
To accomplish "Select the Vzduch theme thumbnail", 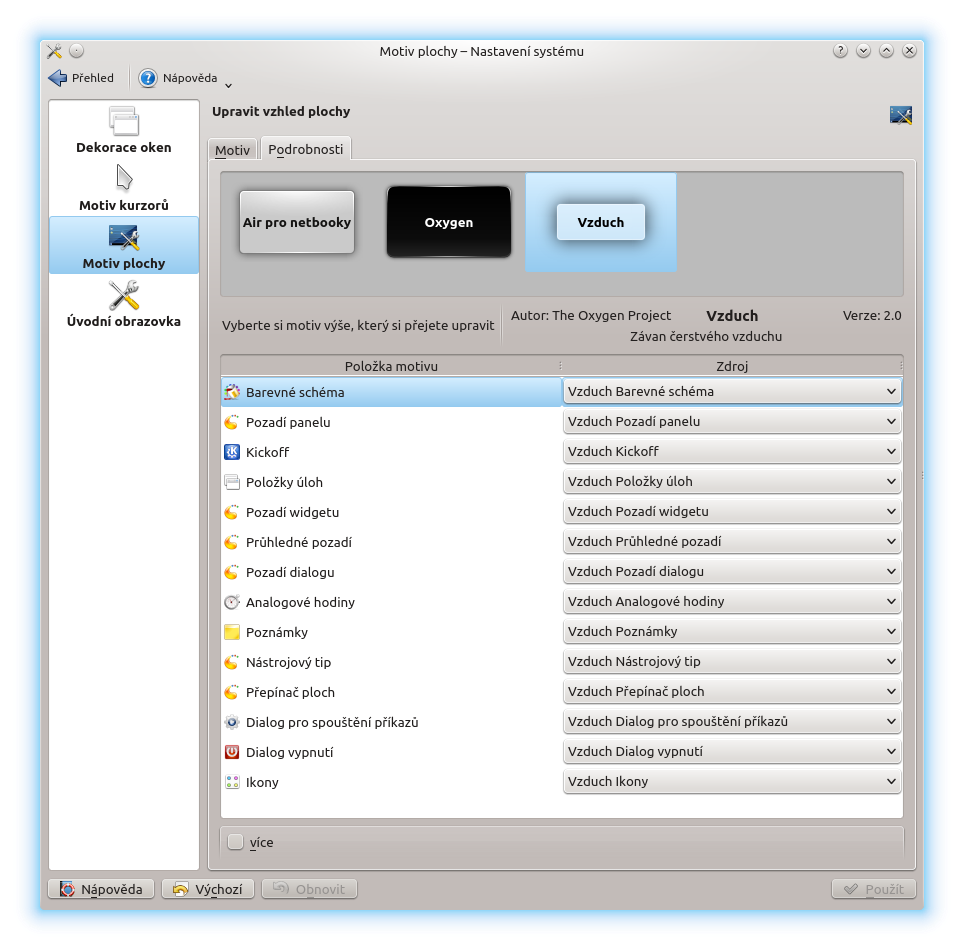I will point(601,222).
